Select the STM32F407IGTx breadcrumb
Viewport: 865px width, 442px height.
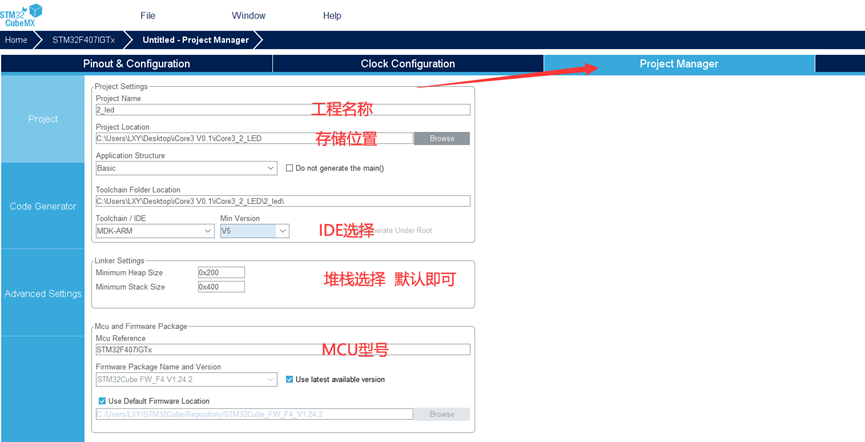click(x=83, y=40)
